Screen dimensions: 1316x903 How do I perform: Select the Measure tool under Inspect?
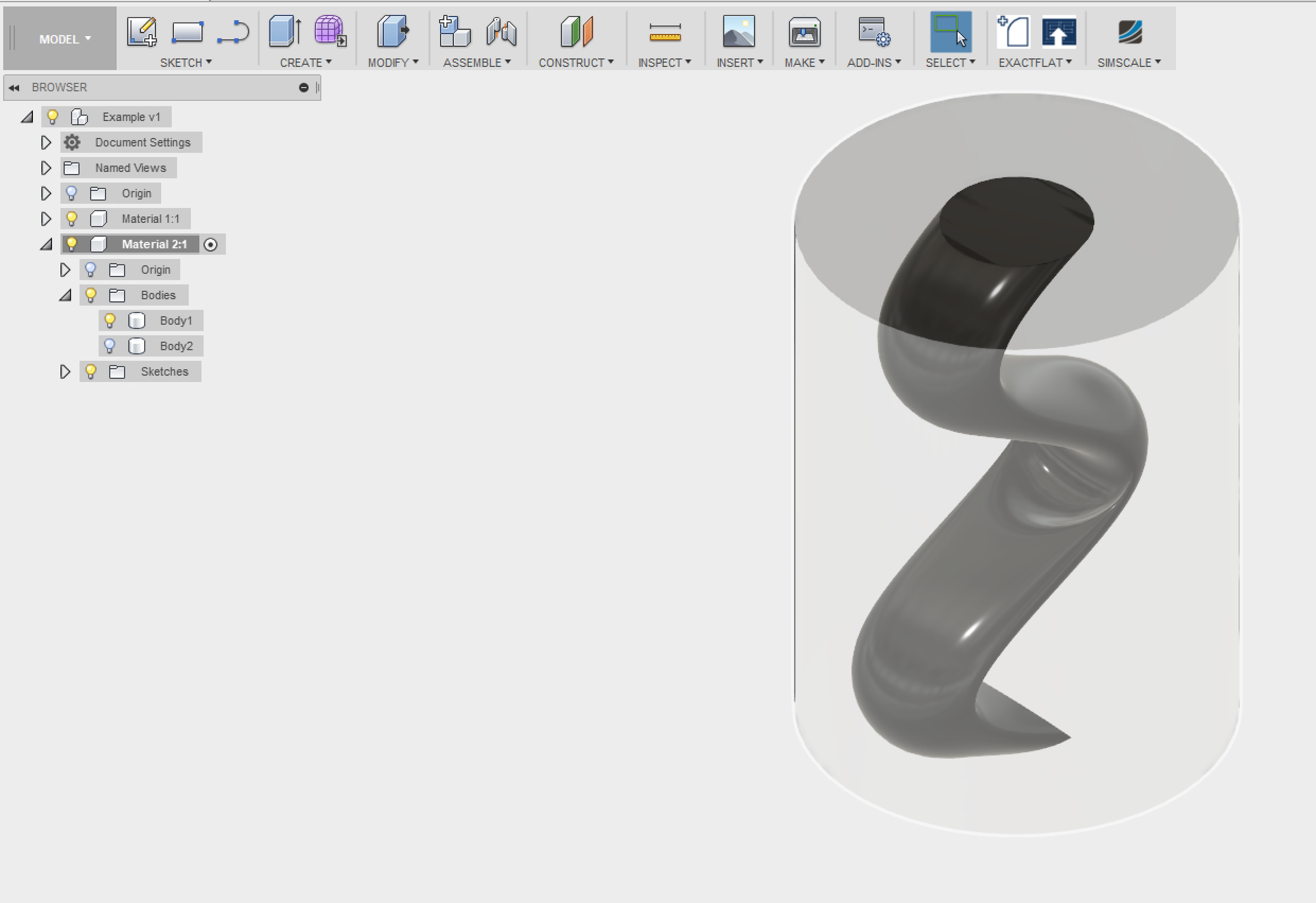tap(665, 32)
